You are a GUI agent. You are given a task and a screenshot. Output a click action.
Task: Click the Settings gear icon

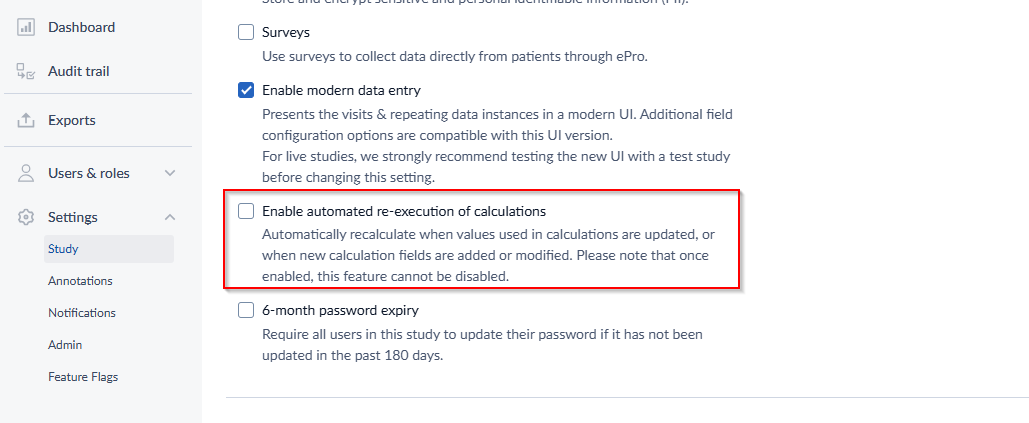click(26, 217)
